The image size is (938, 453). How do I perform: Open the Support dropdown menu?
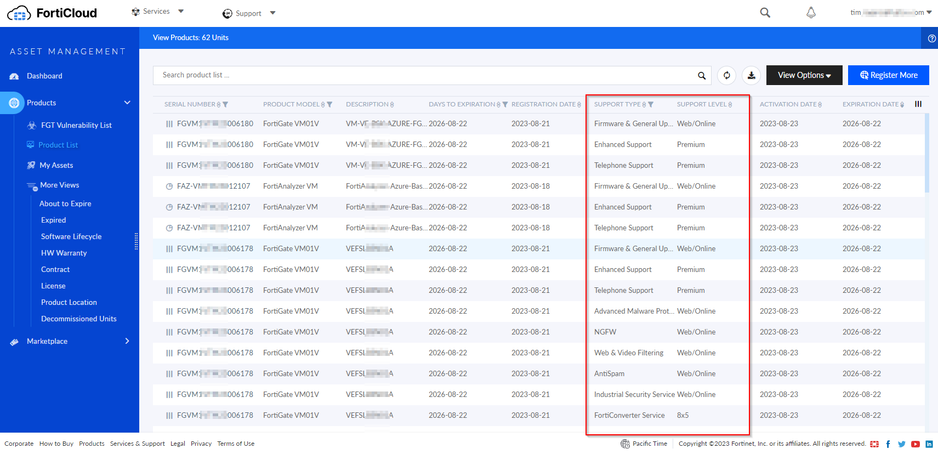[x=247, y=13]
